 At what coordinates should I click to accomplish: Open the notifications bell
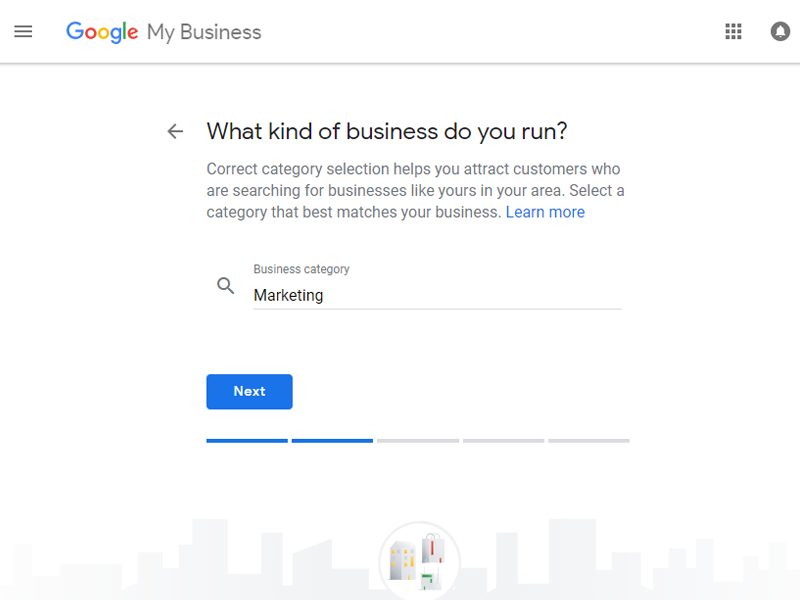coord(780,32)
